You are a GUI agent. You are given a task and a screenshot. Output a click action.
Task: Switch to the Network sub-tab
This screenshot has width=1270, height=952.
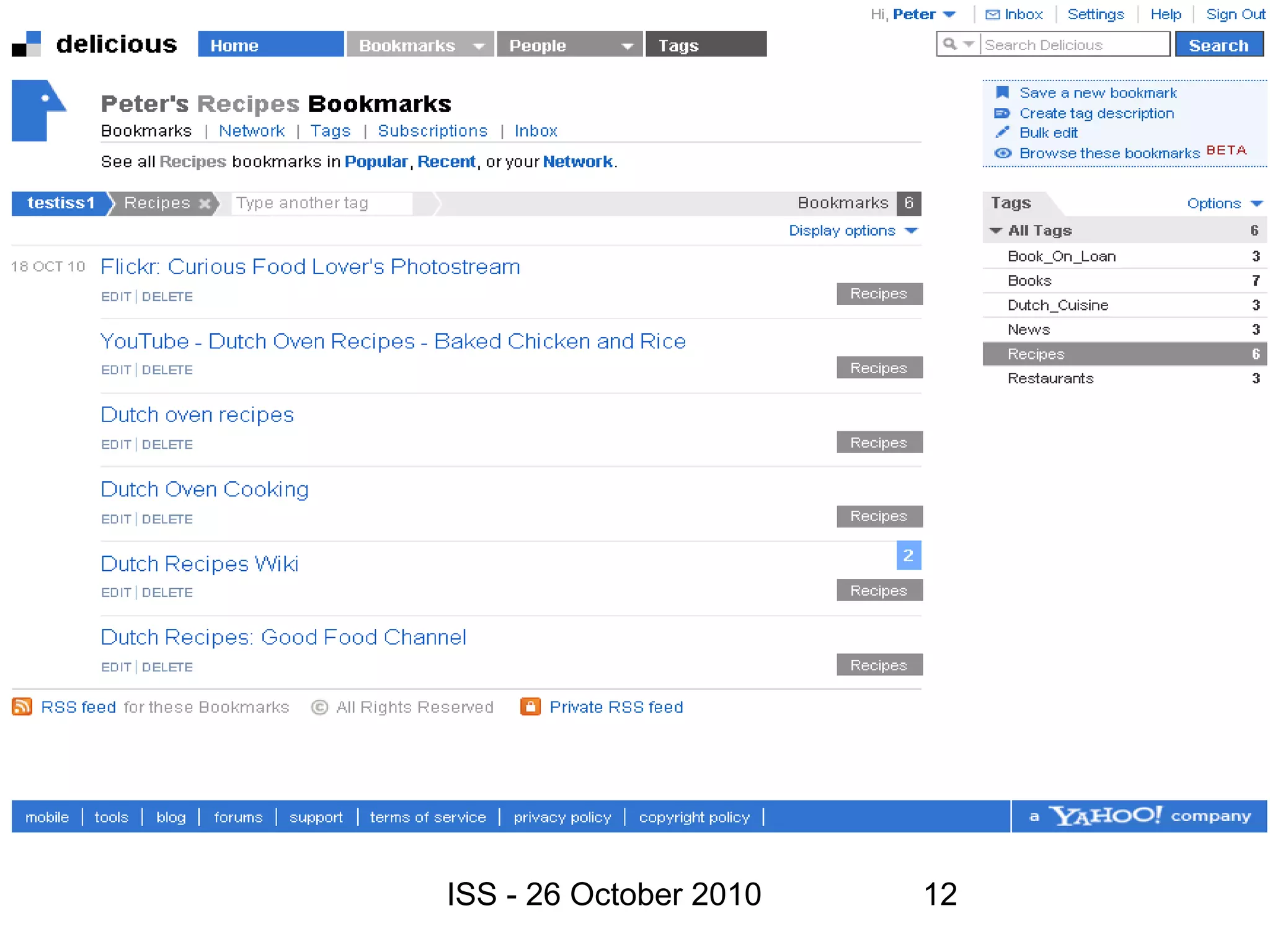(252, 131)
